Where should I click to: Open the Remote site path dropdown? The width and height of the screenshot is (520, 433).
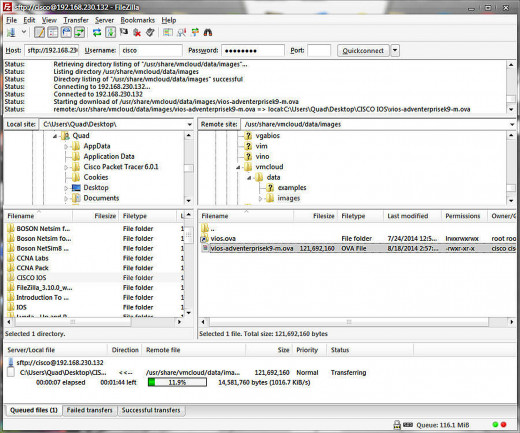(x=512, y=124)
